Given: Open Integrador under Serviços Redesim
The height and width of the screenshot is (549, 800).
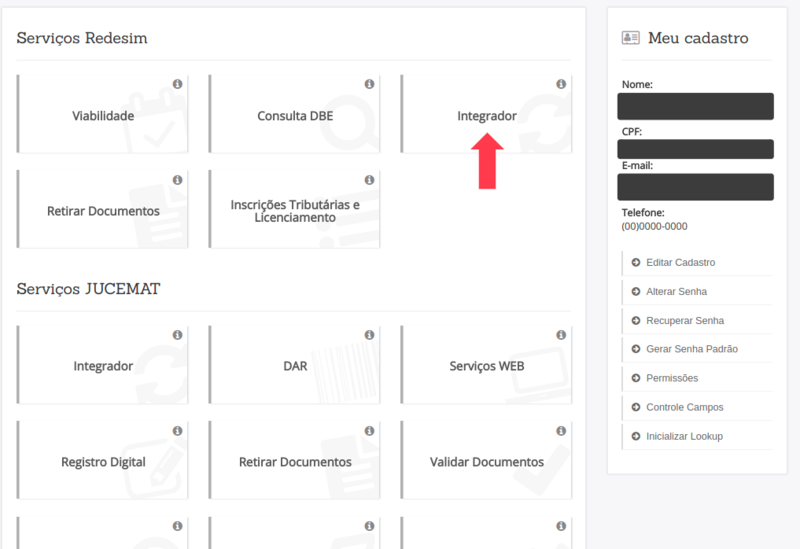Looking at the screenshot, I should tap(486, 114).
